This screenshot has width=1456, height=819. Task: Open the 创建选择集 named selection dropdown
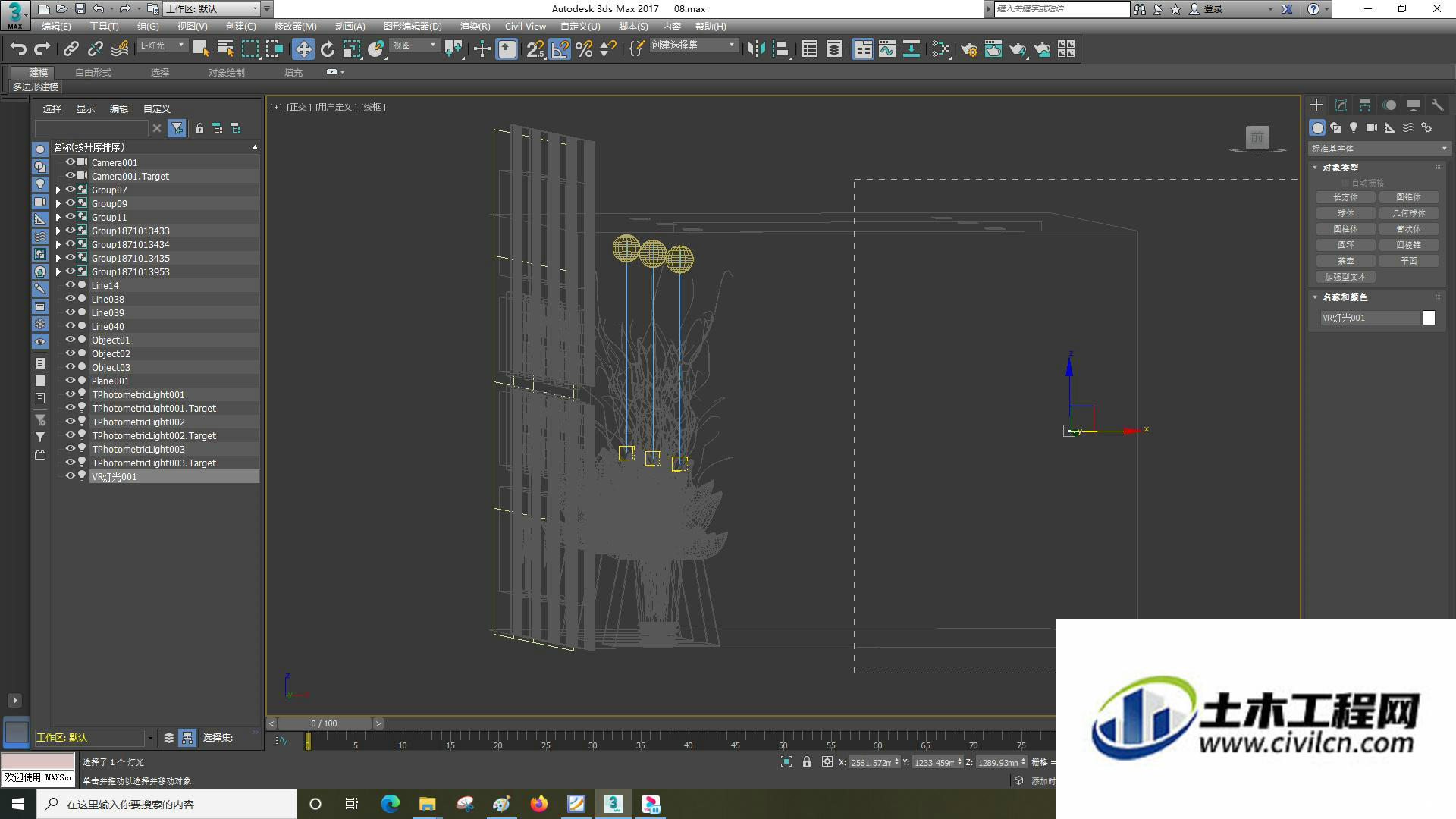pyautogui.click(x=693, y=45)
